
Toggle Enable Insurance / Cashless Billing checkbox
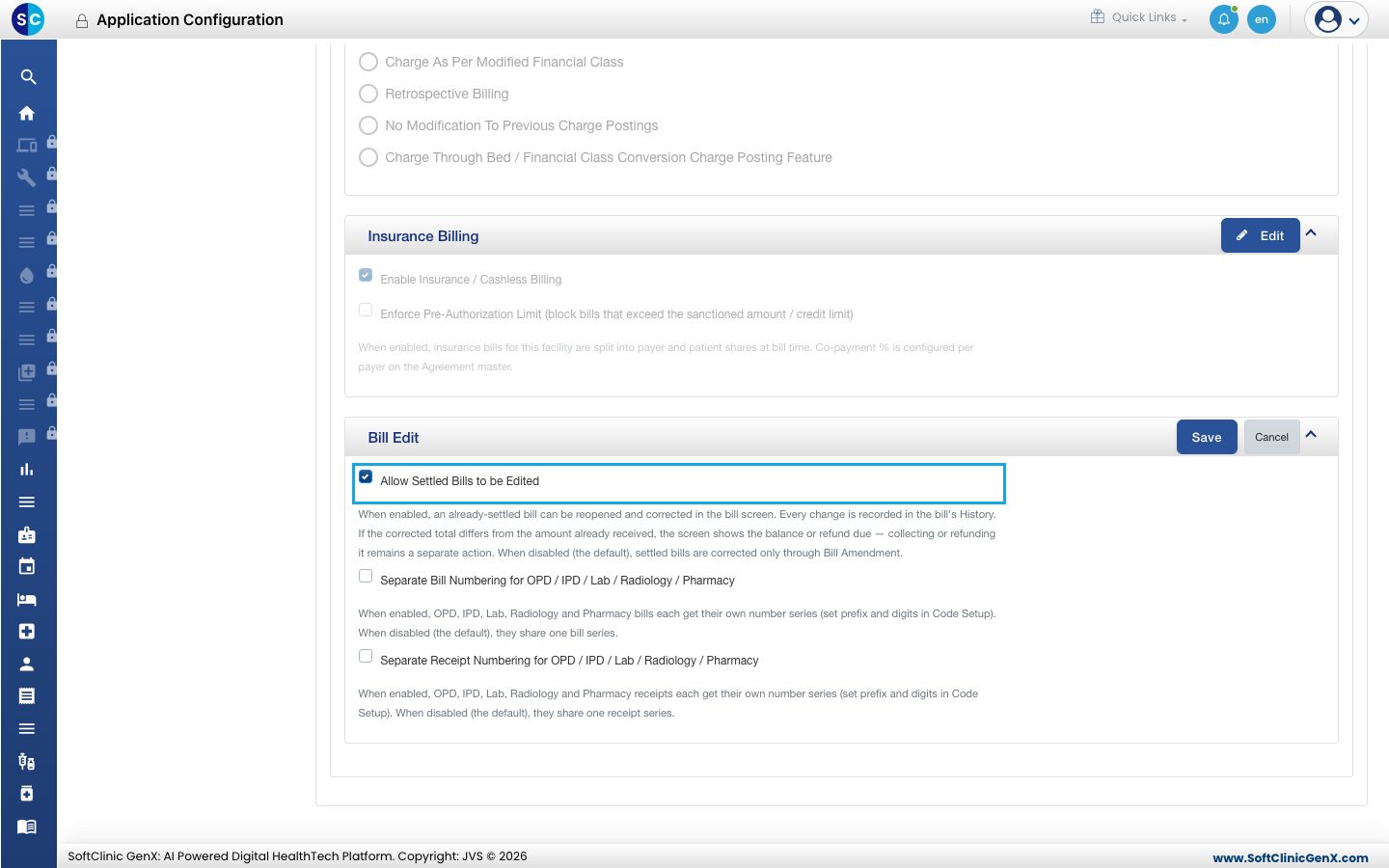click(x=366, y=275)
